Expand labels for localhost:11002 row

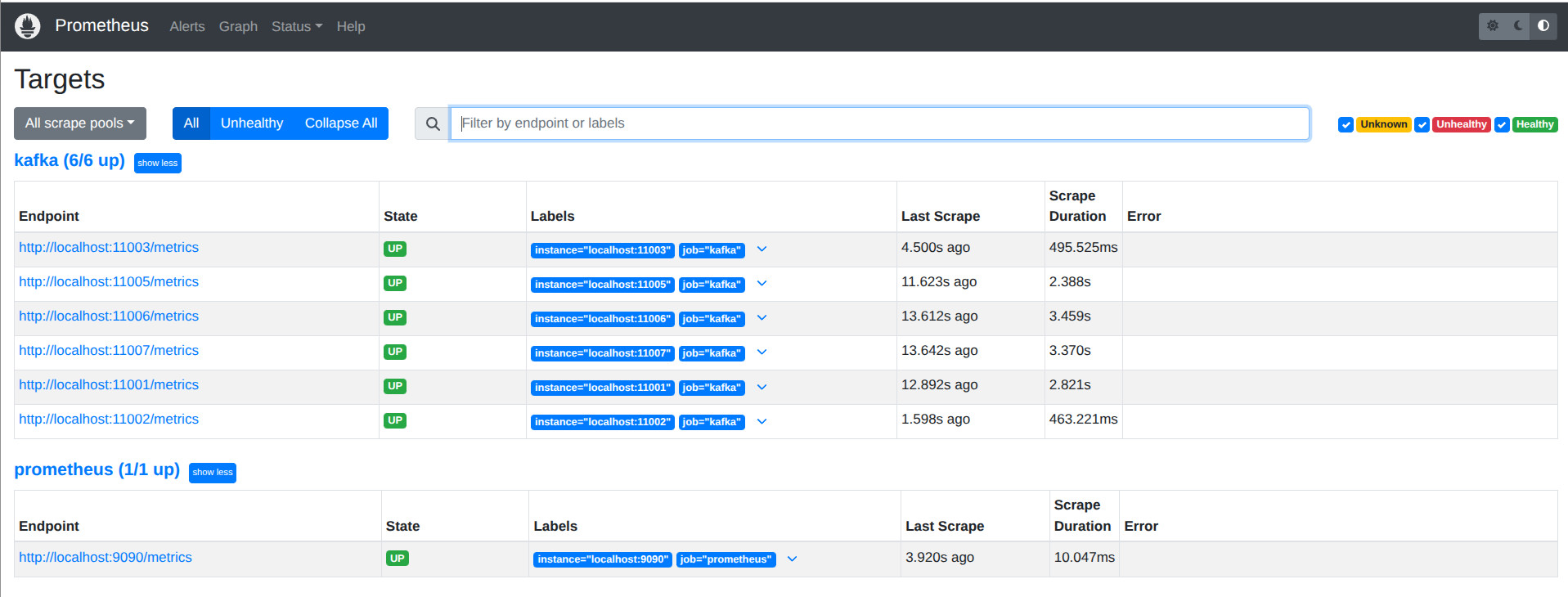pos(762,421)
